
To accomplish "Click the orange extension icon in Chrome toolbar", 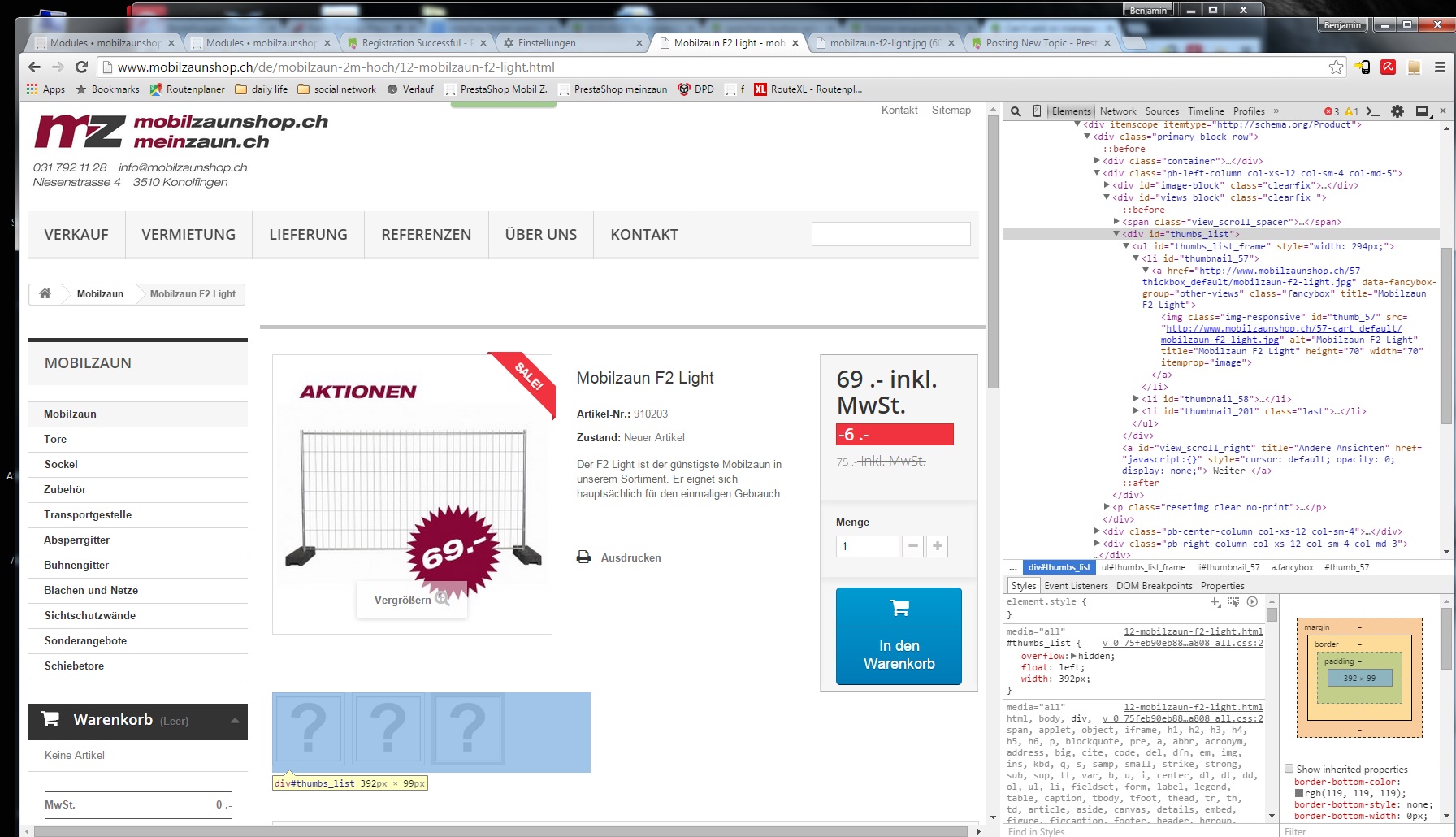I will coord(1414,67).
